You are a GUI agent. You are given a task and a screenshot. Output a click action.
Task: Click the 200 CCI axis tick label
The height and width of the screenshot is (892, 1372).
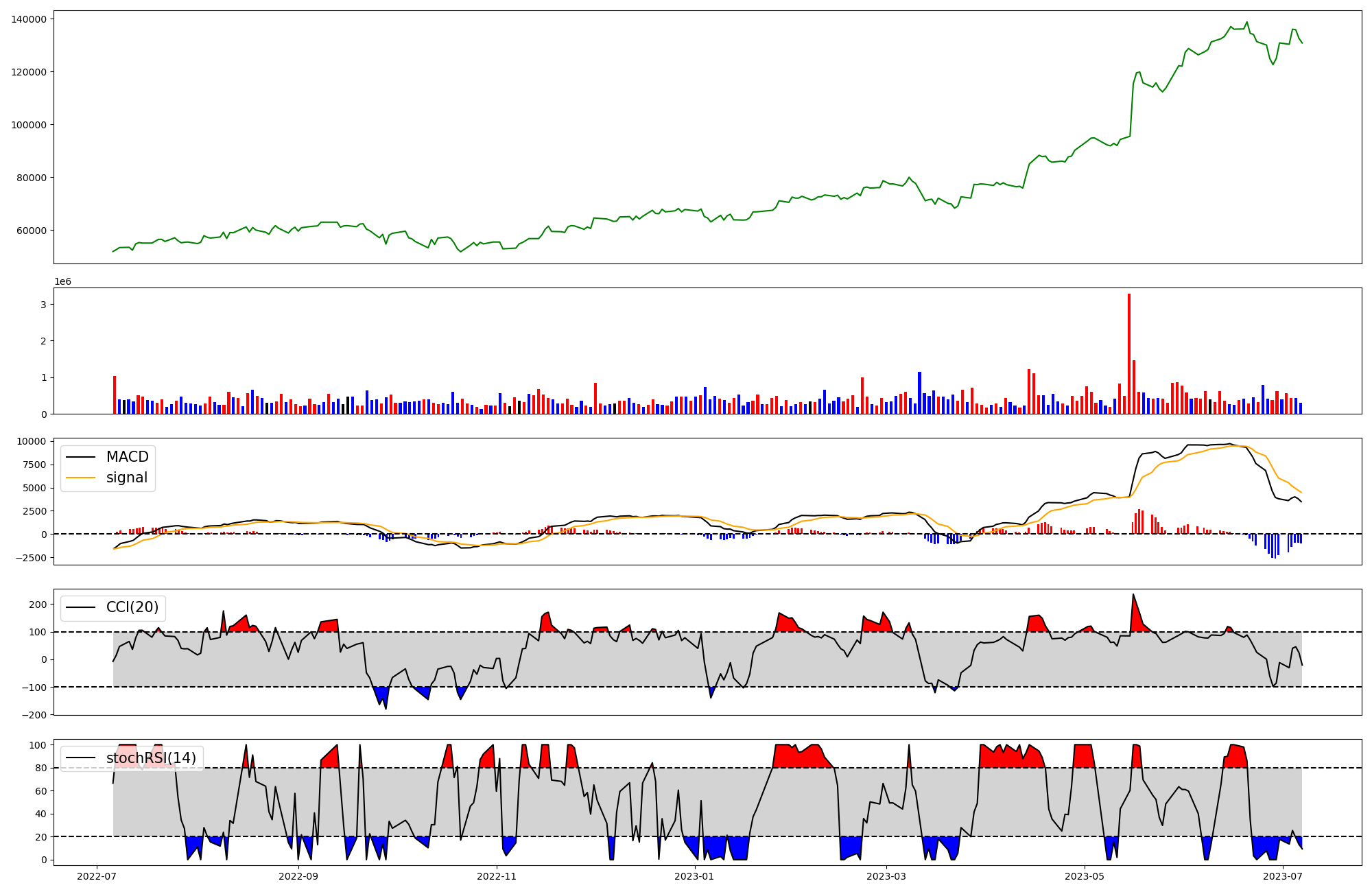38,605
